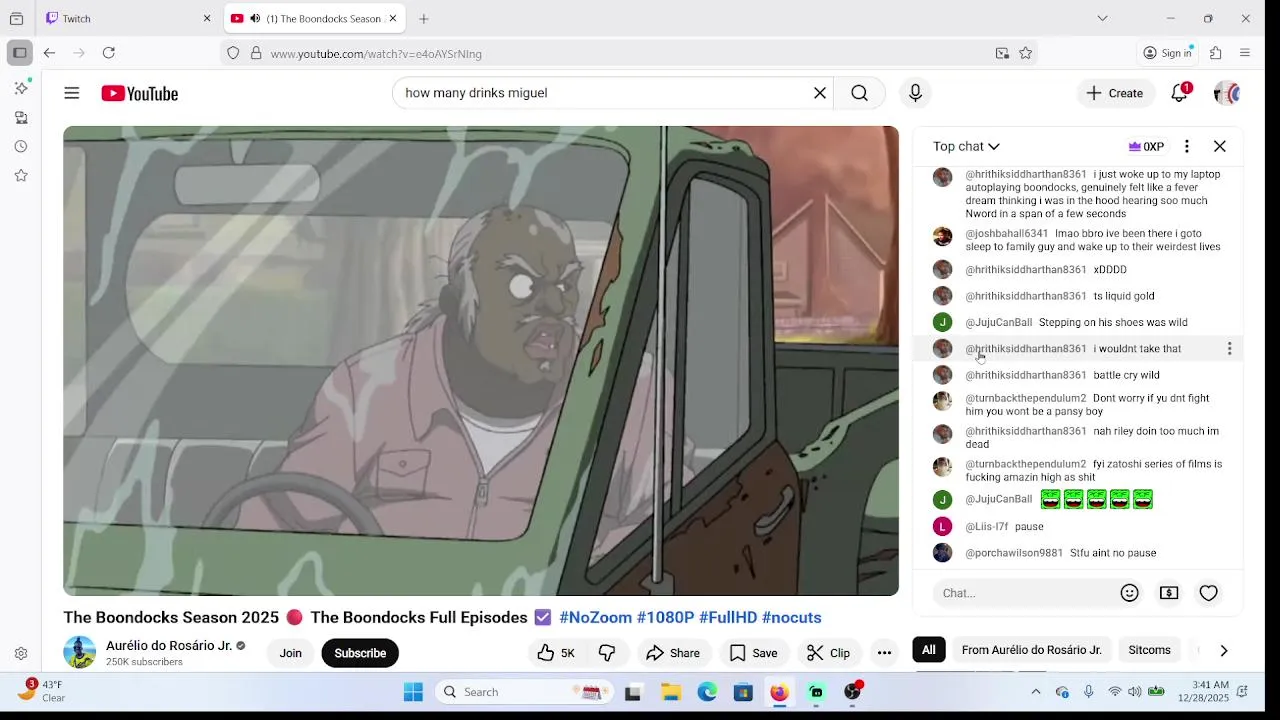Dislike the video
The height and width of the screenshot is (720, 1280).
[607, 653]
